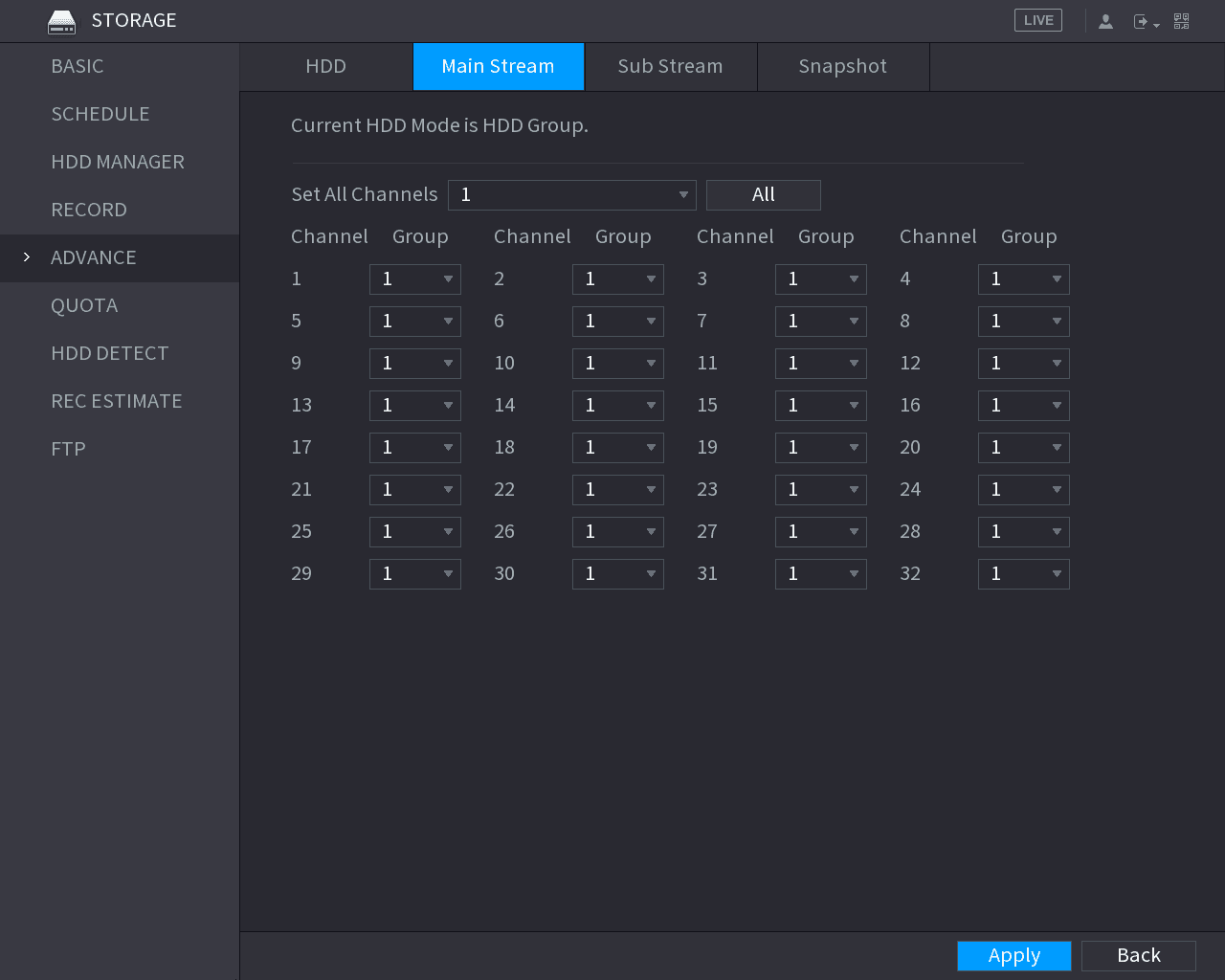Open group dropdown for channel 28
Image resolution: width=1225 pixels, height=980 pixels.
pos(1024,532)
